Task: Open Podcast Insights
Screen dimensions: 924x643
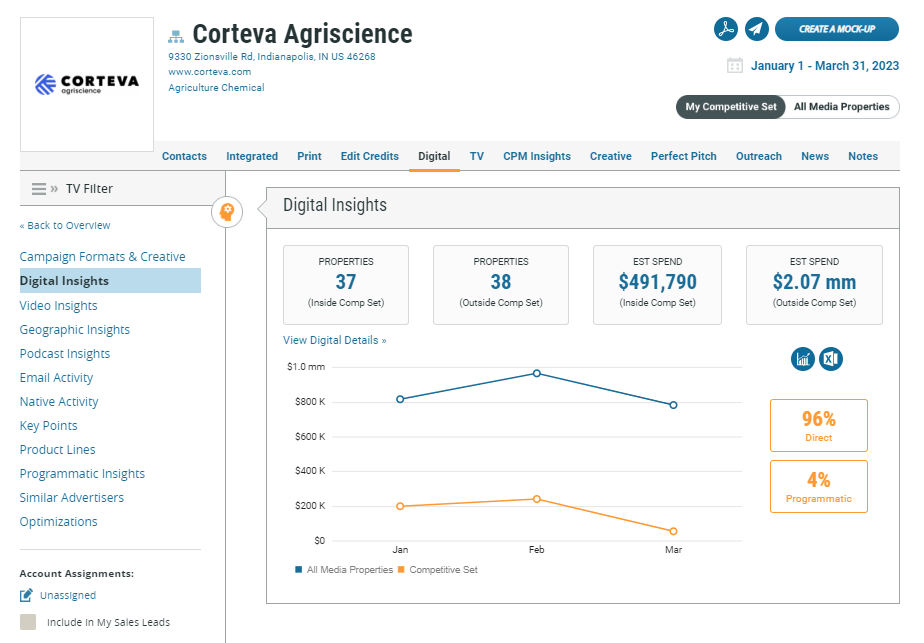Action: coord(65,354)
